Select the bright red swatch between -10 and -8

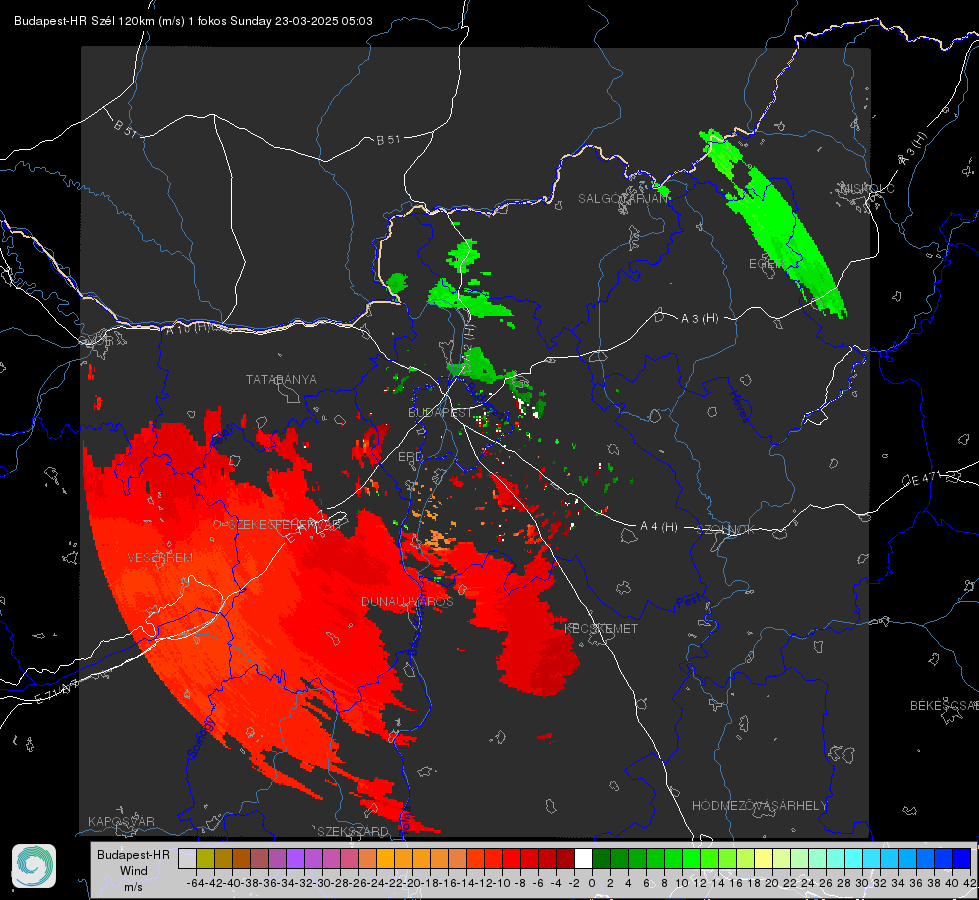pos(511,859)
